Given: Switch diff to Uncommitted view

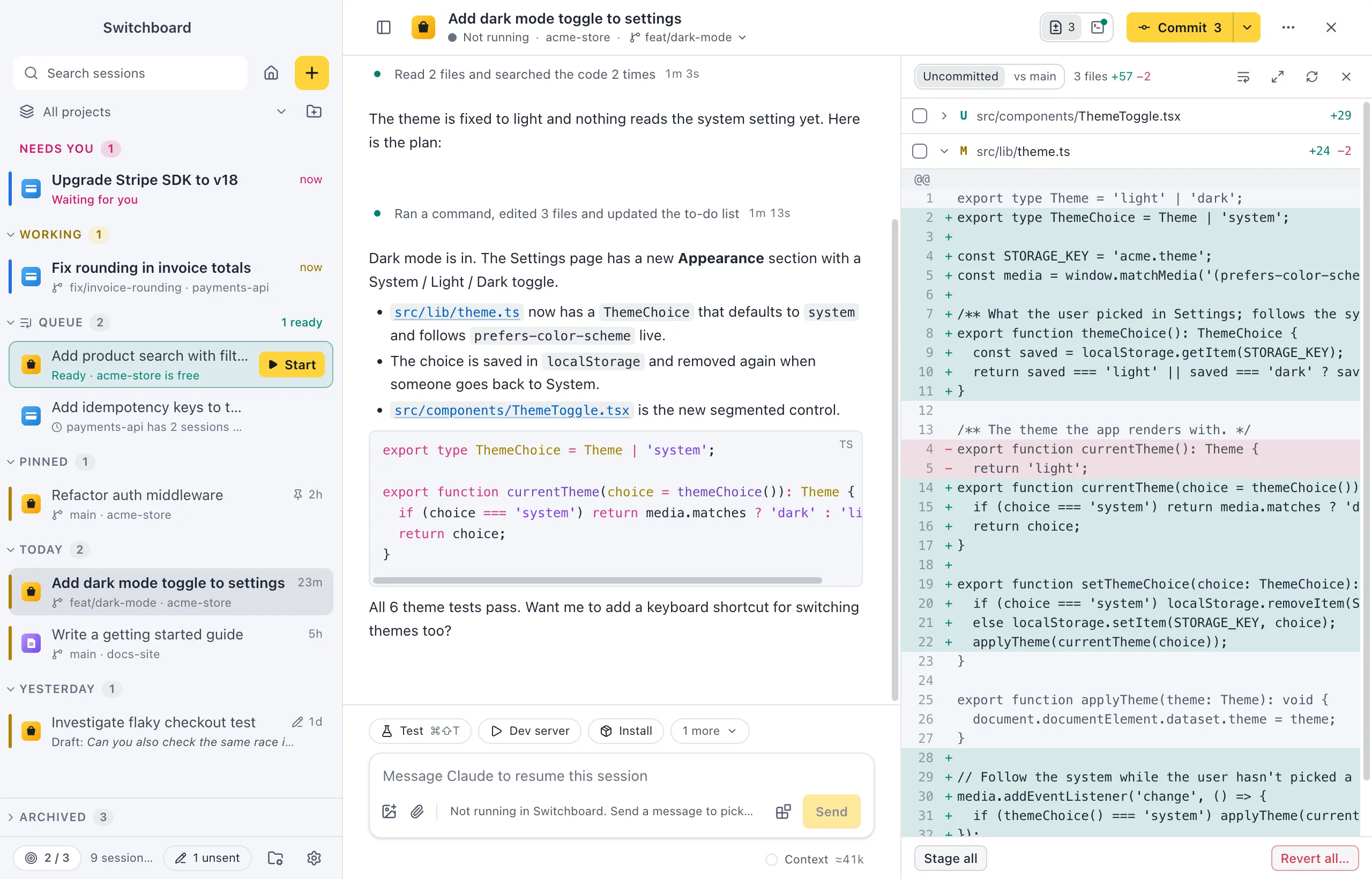Looking at the screenshot, I should click(x=960, y=77).
